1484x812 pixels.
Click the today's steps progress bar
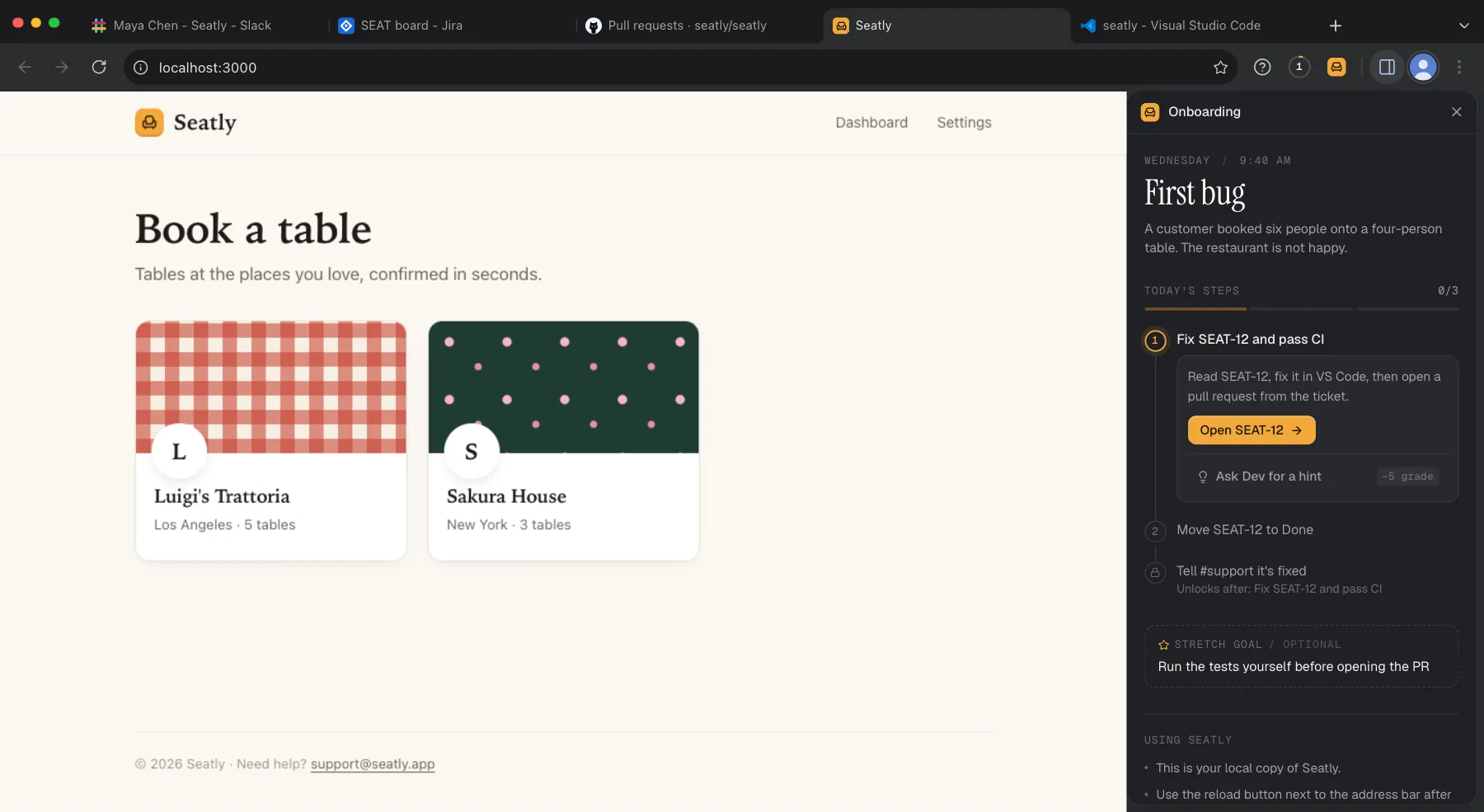coord(1301,309)
